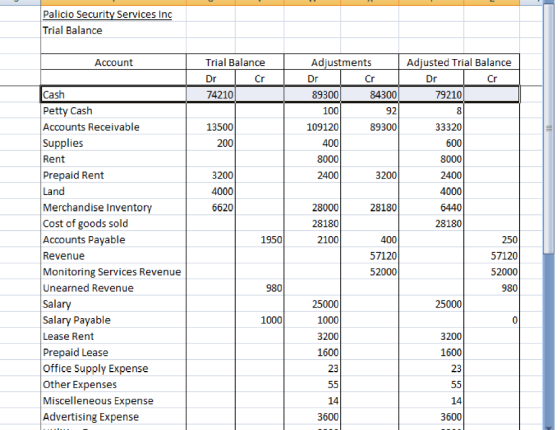Click the Accounts Payable label
The image size is (560, 430).
(x=84, y=240)
